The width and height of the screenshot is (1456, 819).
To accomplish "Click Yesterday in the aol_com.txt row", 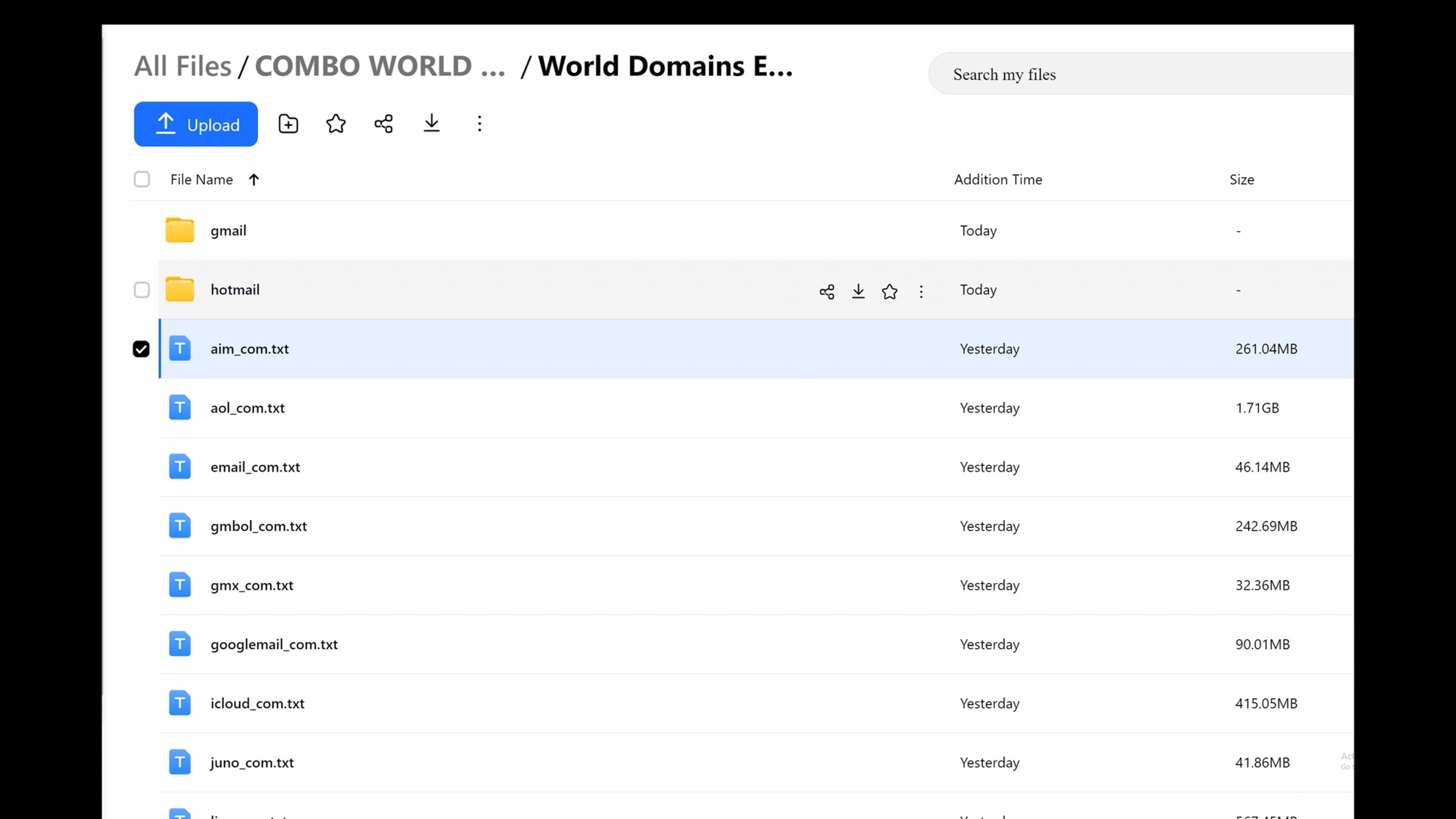I will [989, 408].
